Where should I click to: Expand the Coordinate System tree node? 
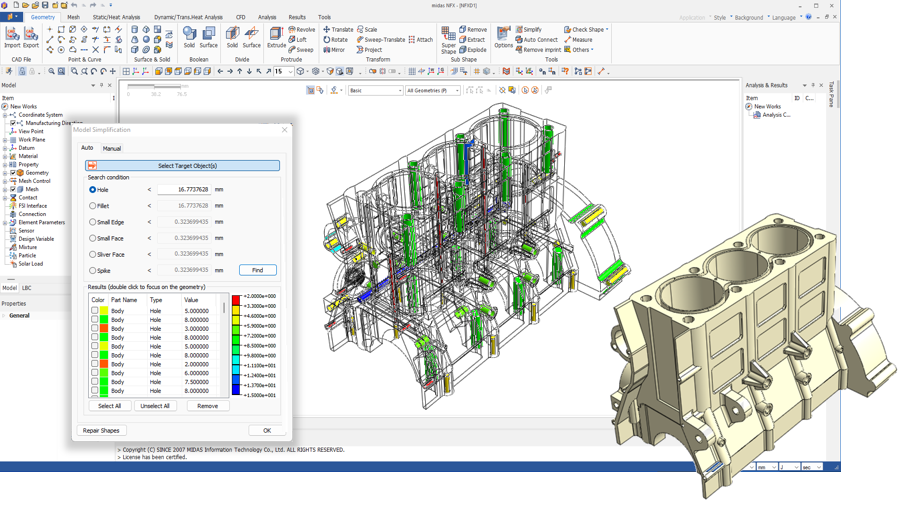pyautogui.click(x=5, y=115)
